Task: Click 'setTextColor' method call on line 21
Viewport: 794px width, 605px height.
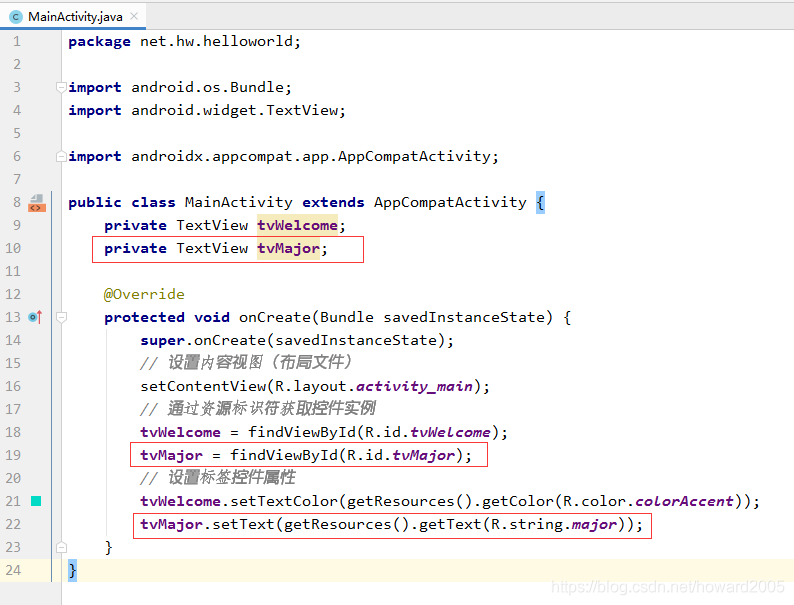Action: click(284, 501)
